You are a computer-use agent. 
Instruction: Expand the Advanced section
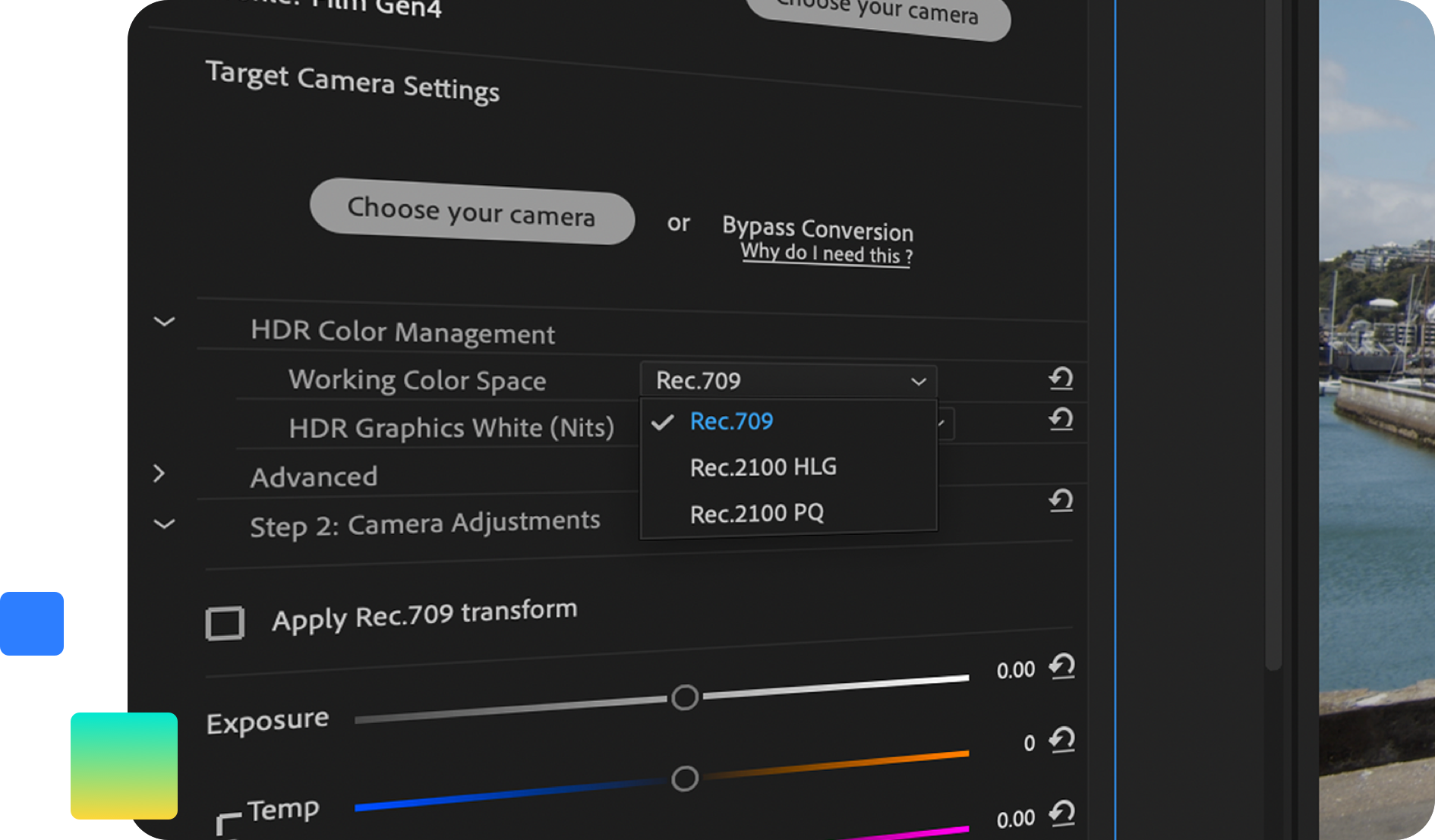click(x=159, y=474)
